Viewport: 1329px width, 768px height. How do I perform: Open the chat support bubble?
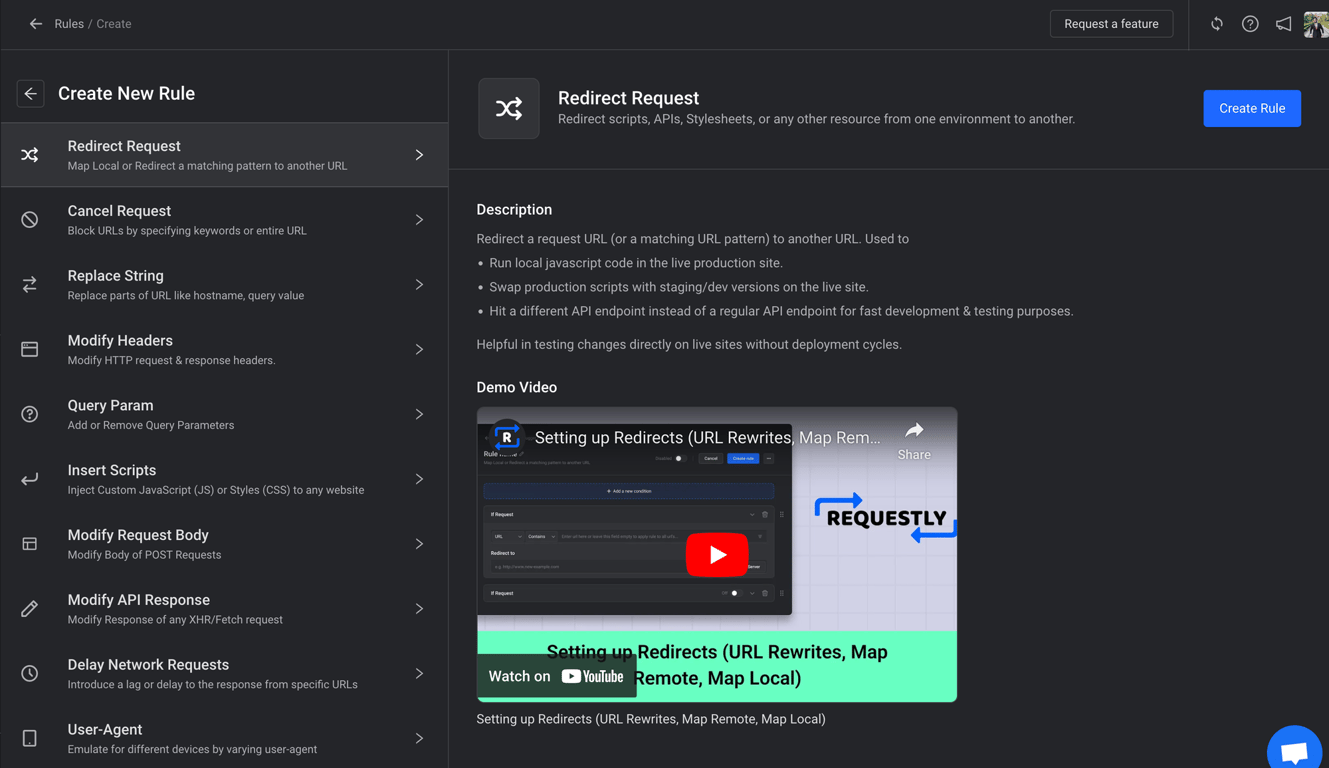pos(1294,751)
